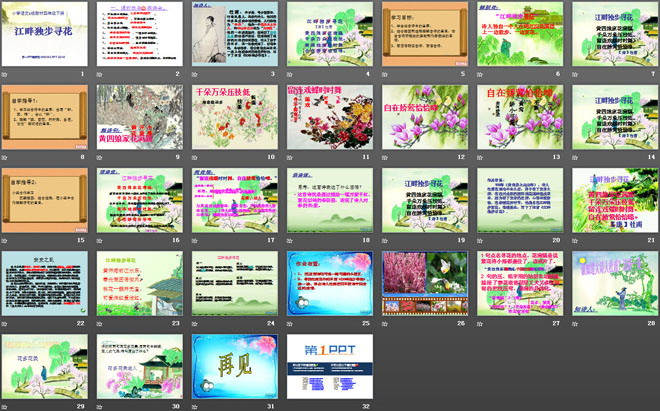Select slide 29 thumbnail
This screenshot has width=660, height=411.
[45, 366]
